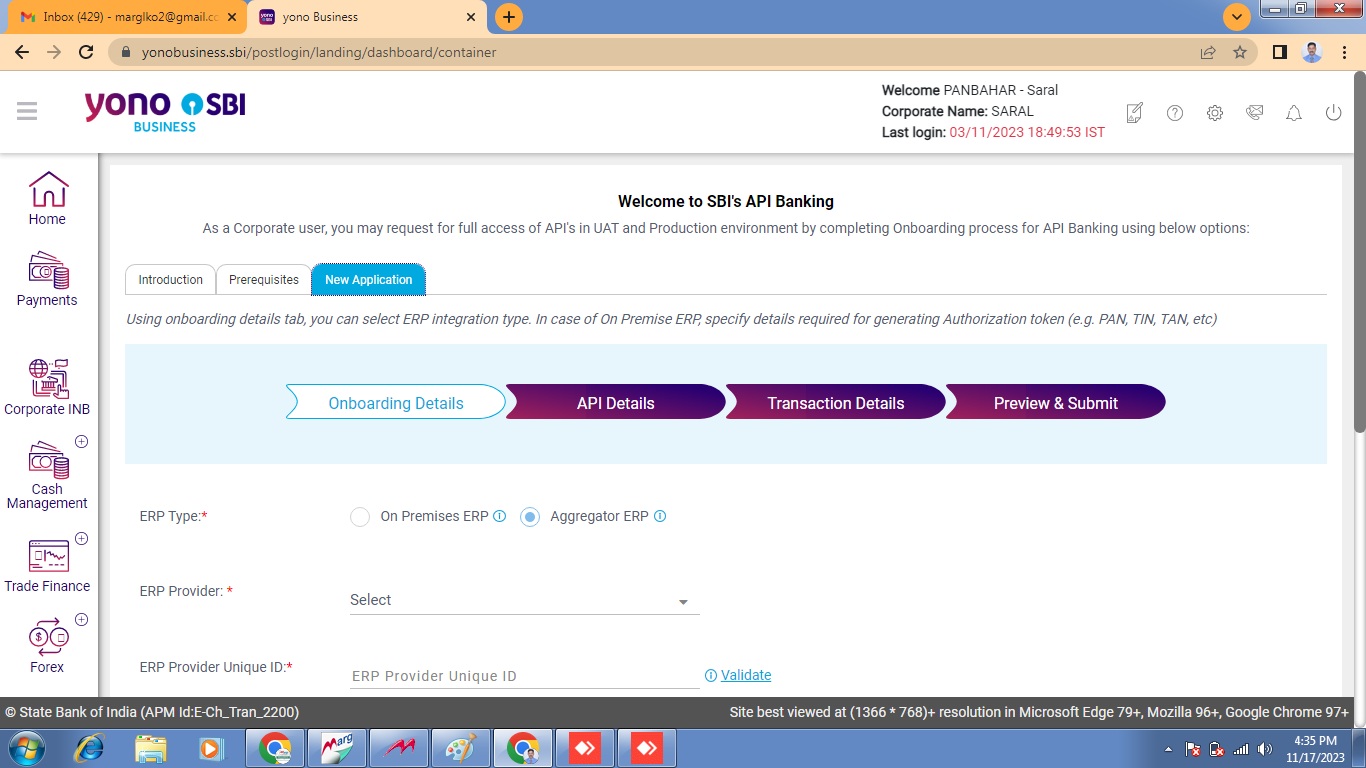
Task: Open settings gear in header
Action: pyautogui.click(x=1215, y=113)
